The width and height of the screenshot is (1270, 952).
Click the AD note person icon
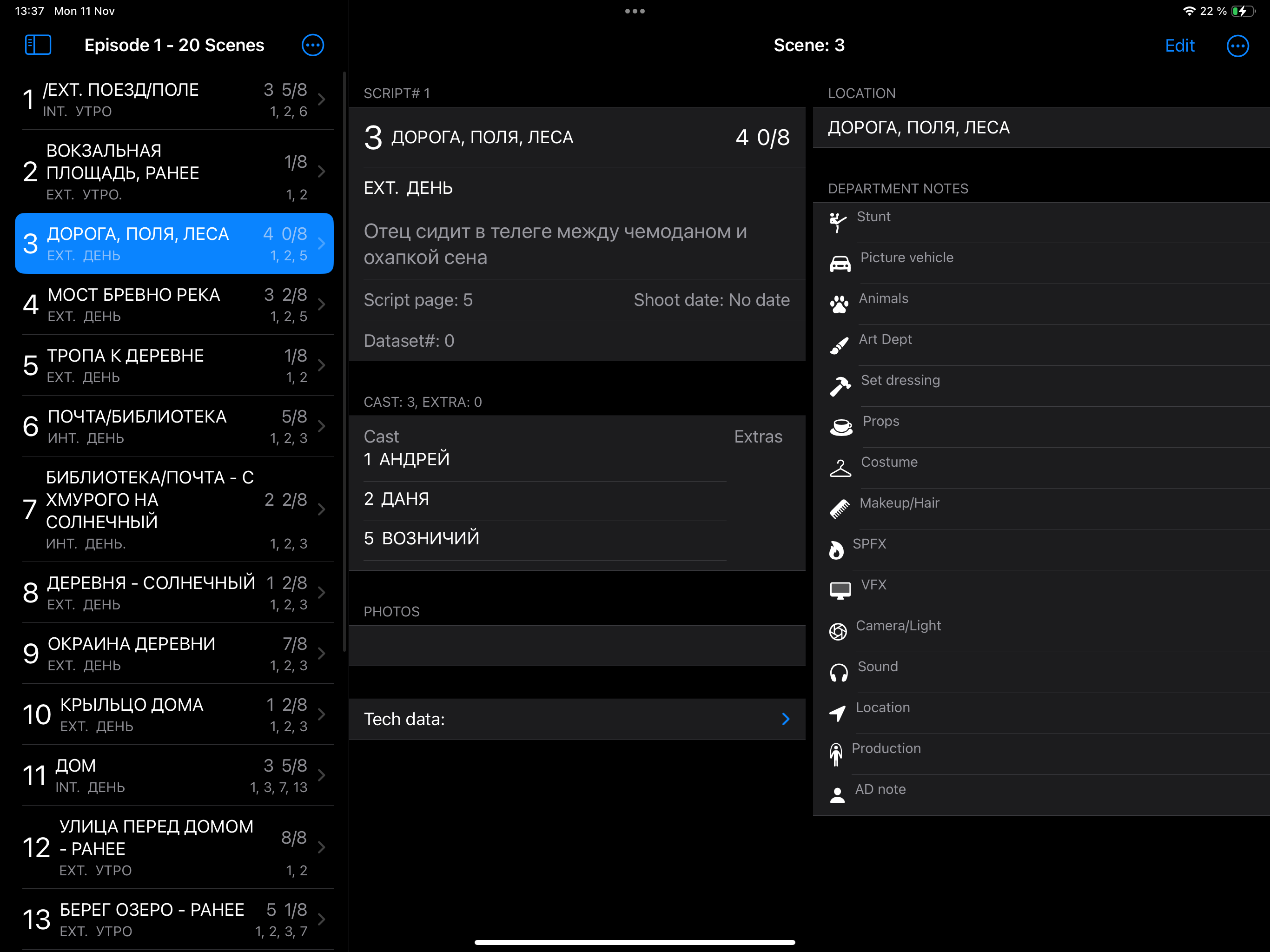coord(837,795)
